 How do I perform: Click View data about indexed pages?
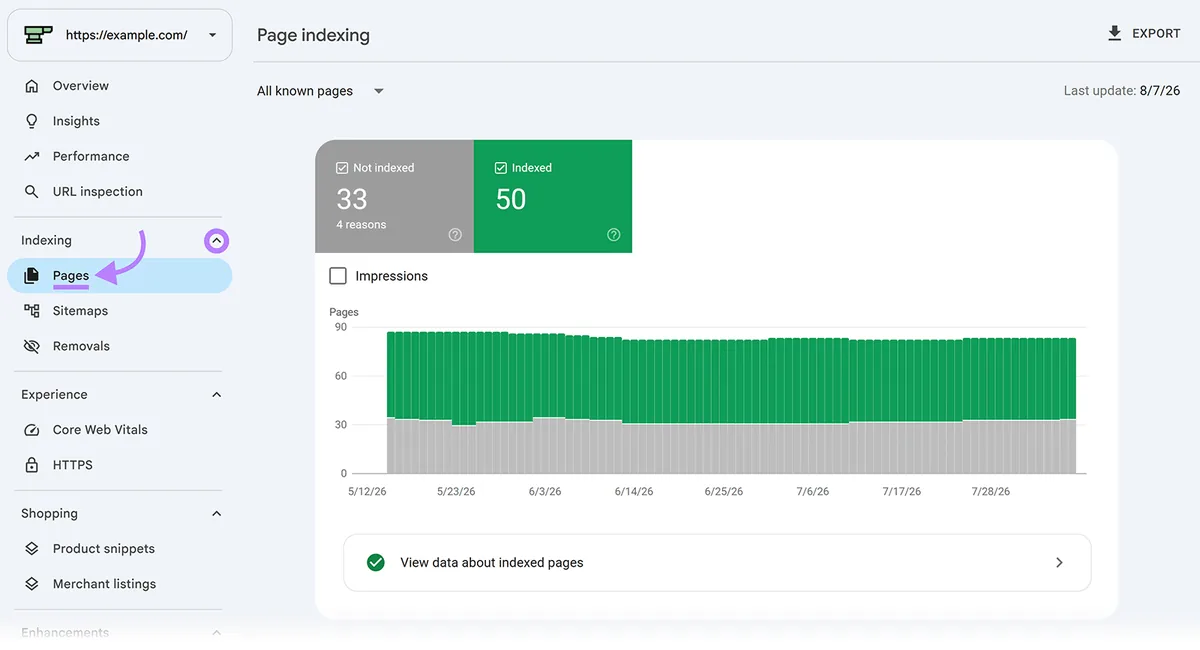pos(717,562)
